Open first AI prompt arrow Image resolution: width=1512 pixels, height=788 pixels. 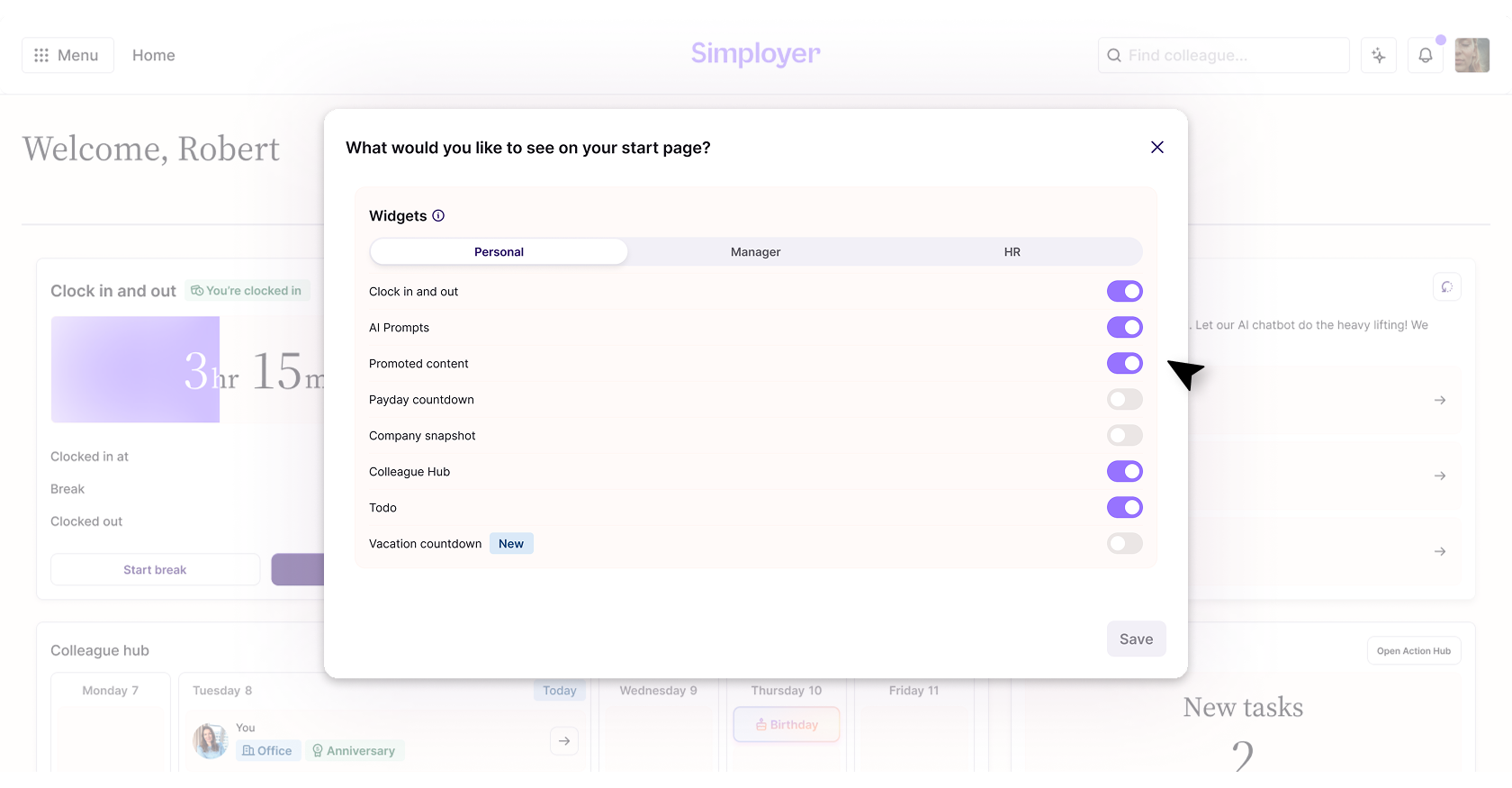(1440, 400)
